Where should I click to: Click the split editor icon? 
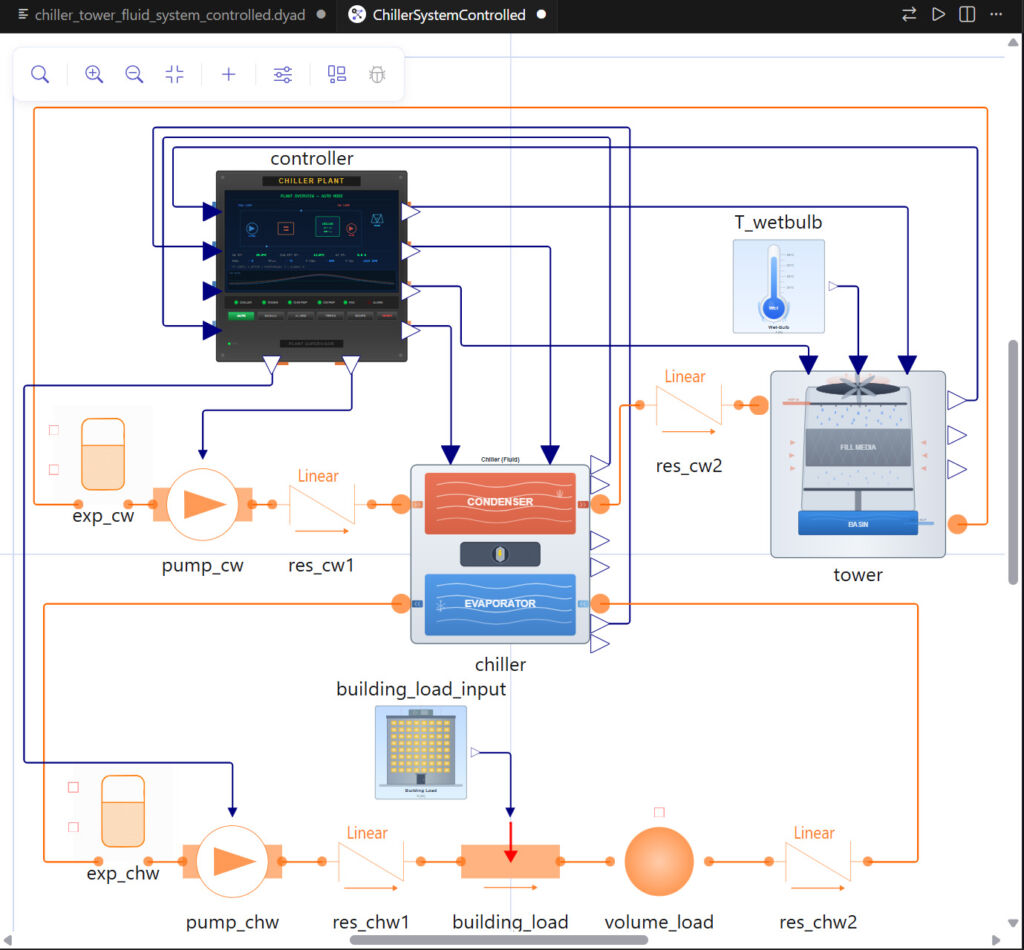point(967,14)
